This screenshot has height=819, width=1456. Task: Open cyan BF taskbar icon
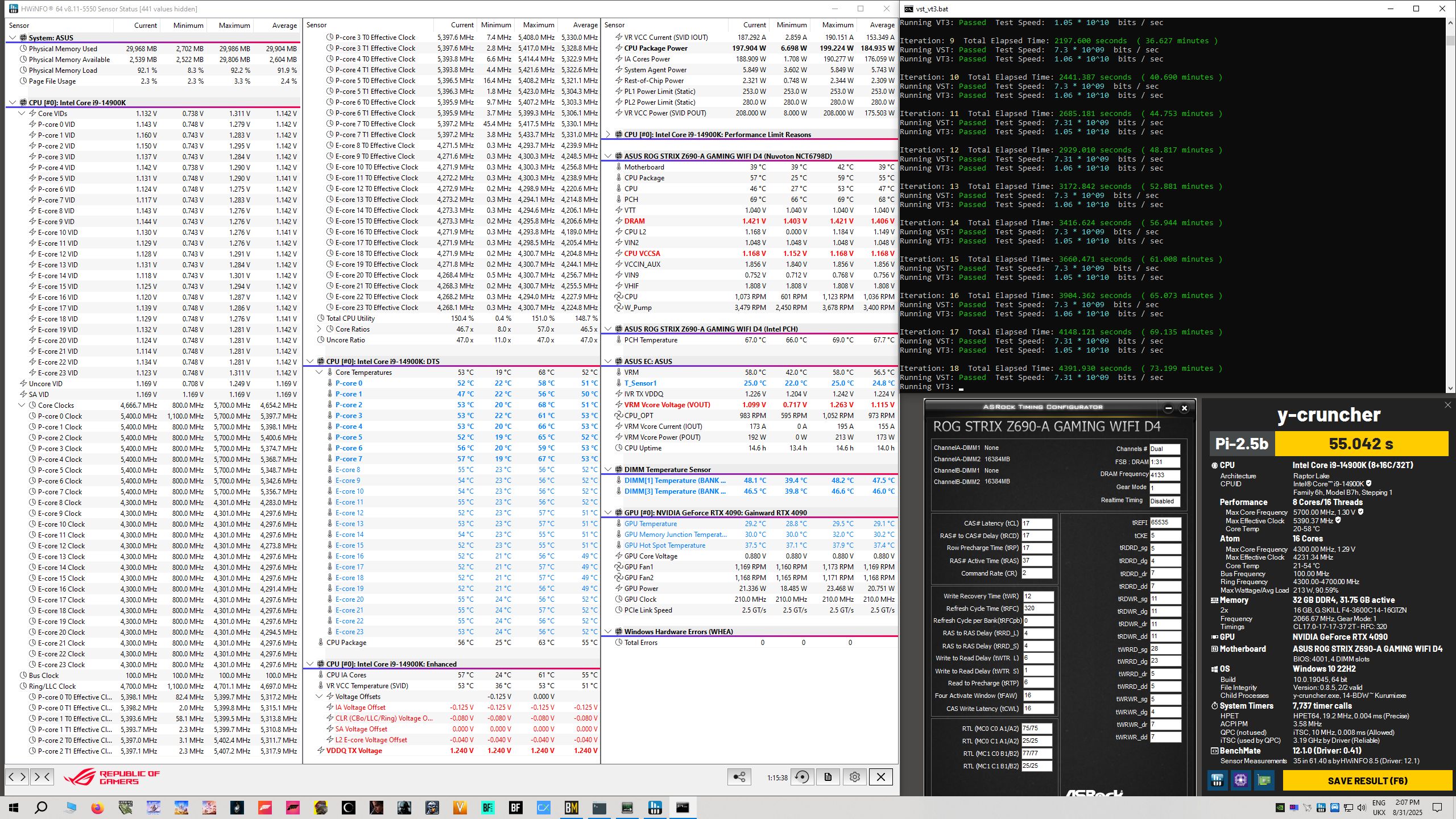click(x=487, y=807)
